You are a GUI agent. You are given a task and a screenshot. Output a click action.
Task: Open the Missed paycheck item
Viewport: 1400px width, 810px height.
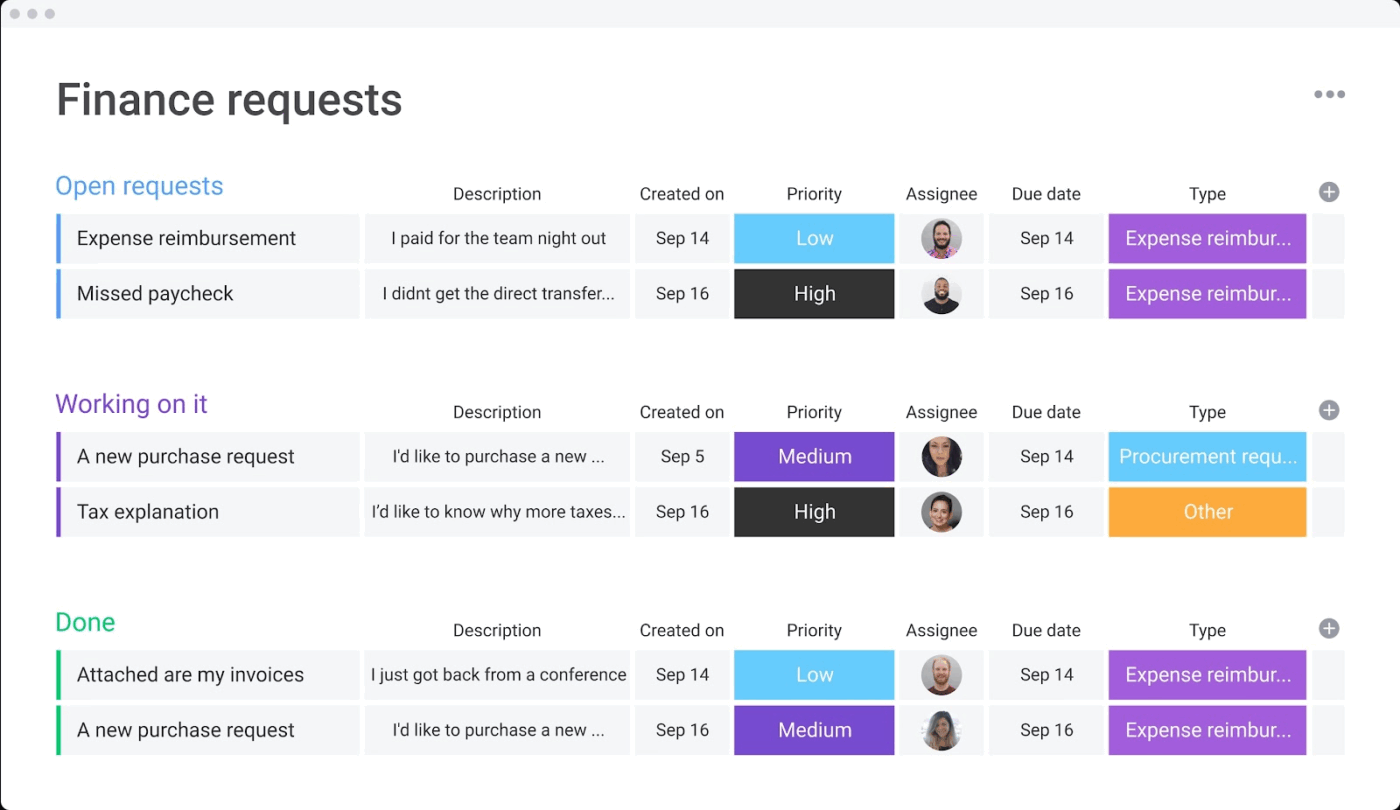pos(155,294)
